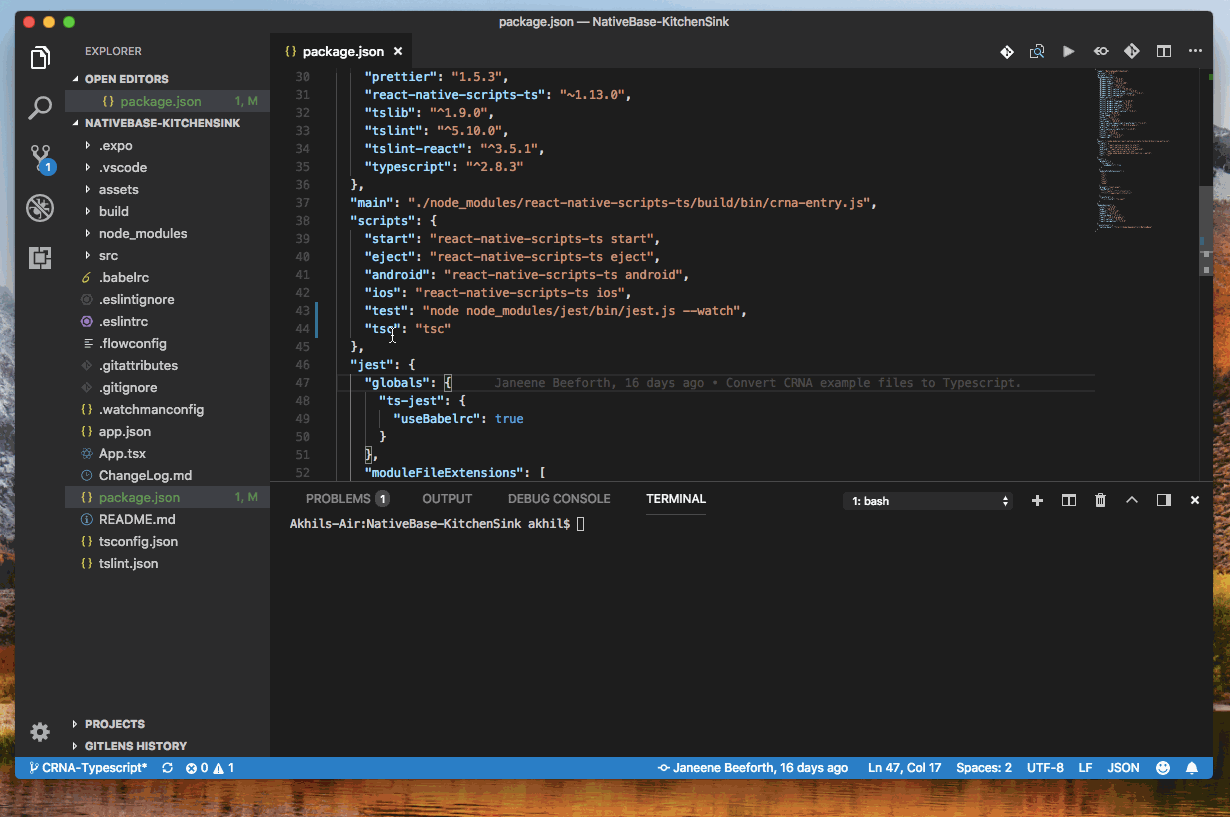This screenshot has width=1230, height=817.
Task: Open the Extensions view in activity bar
Action: 40,257
